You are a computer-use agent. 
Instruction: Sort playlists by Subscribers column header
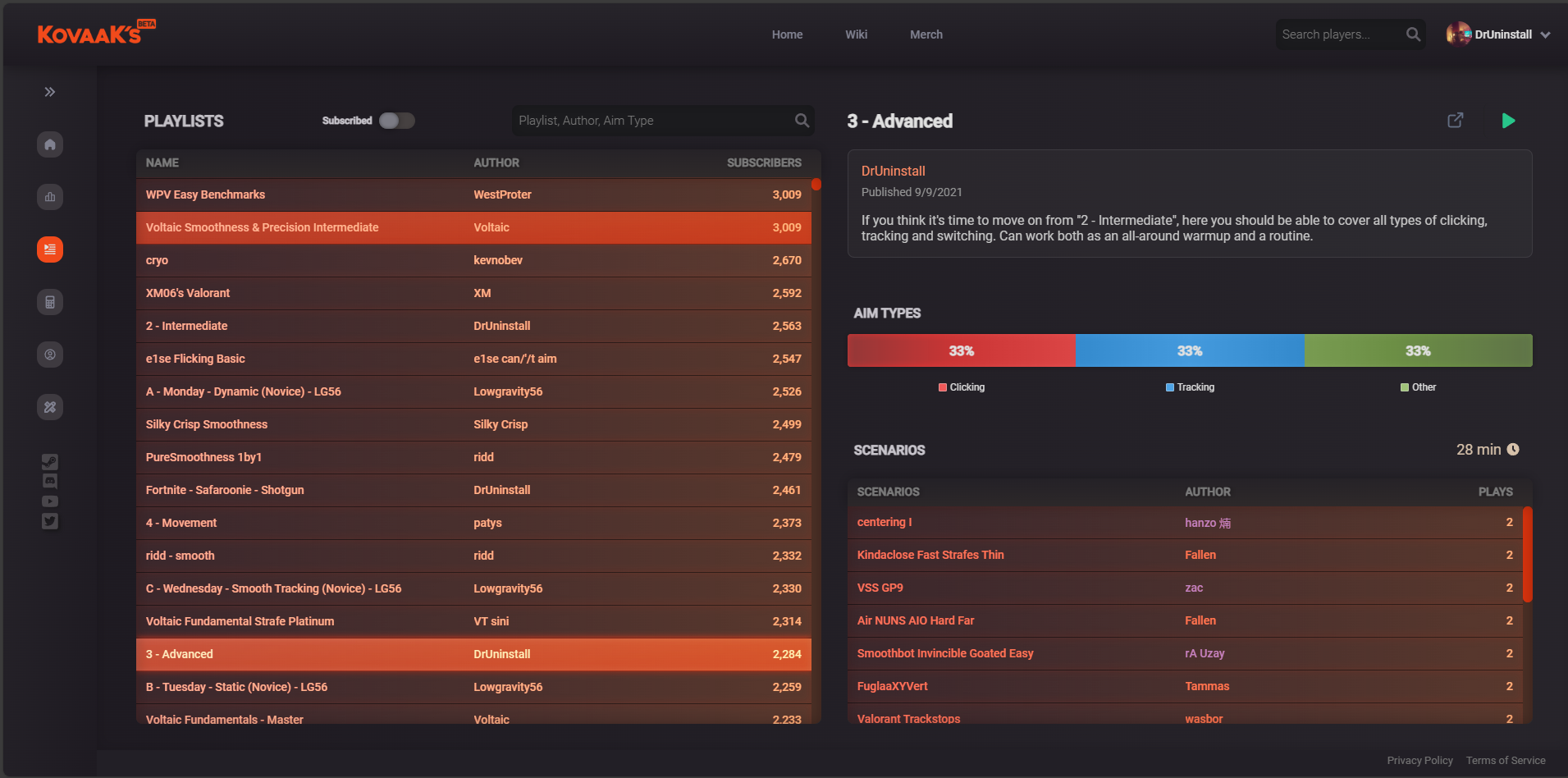click(763, 162)
